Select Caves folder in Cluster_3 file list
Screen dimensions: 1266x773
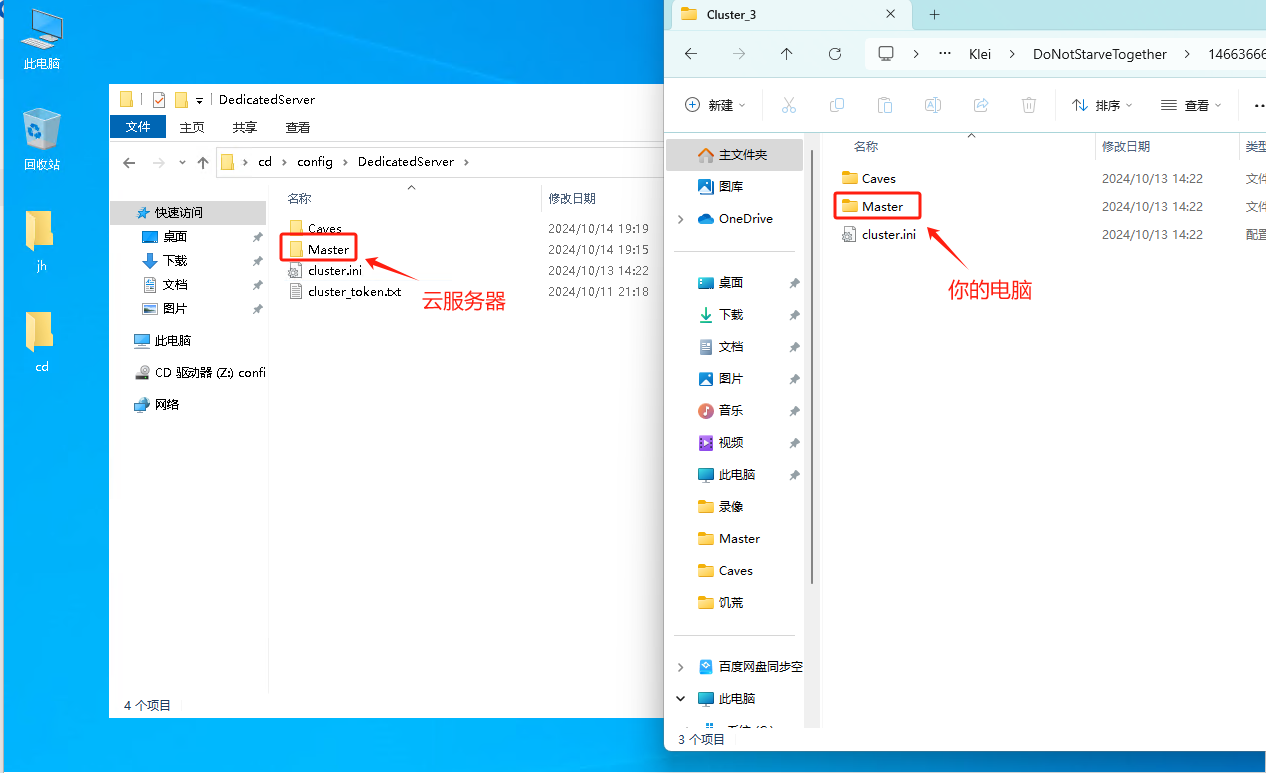click(x=868, y=178)
